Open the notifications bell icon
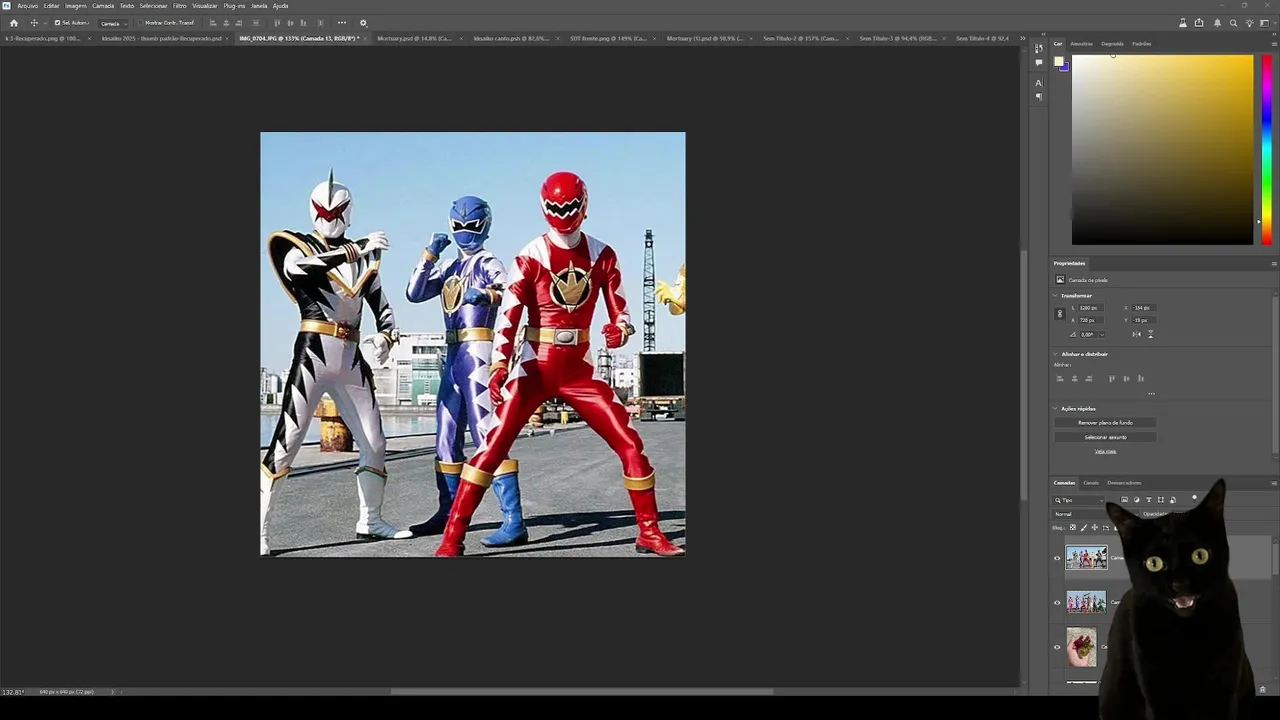Viewport: 1280px width, 720px height. pos(1217,23)
